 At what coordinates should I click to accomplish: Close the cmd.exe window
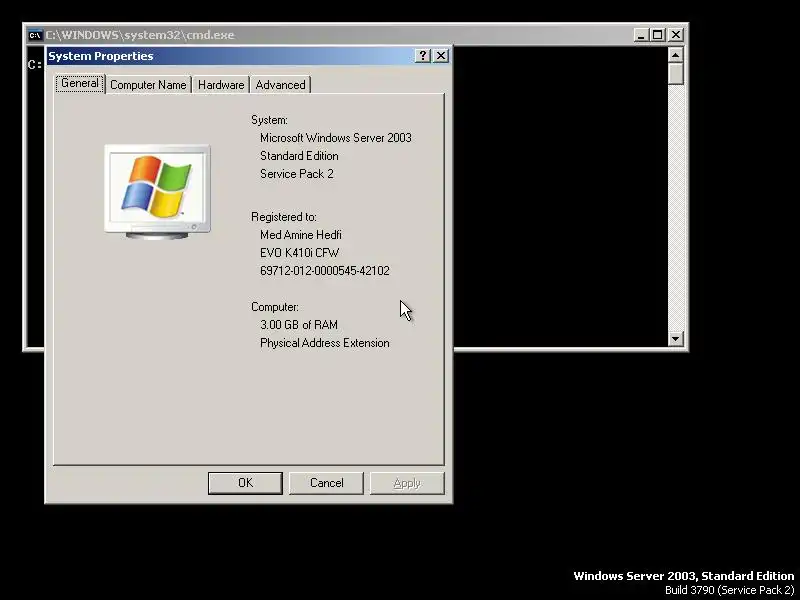pos(676,35)
